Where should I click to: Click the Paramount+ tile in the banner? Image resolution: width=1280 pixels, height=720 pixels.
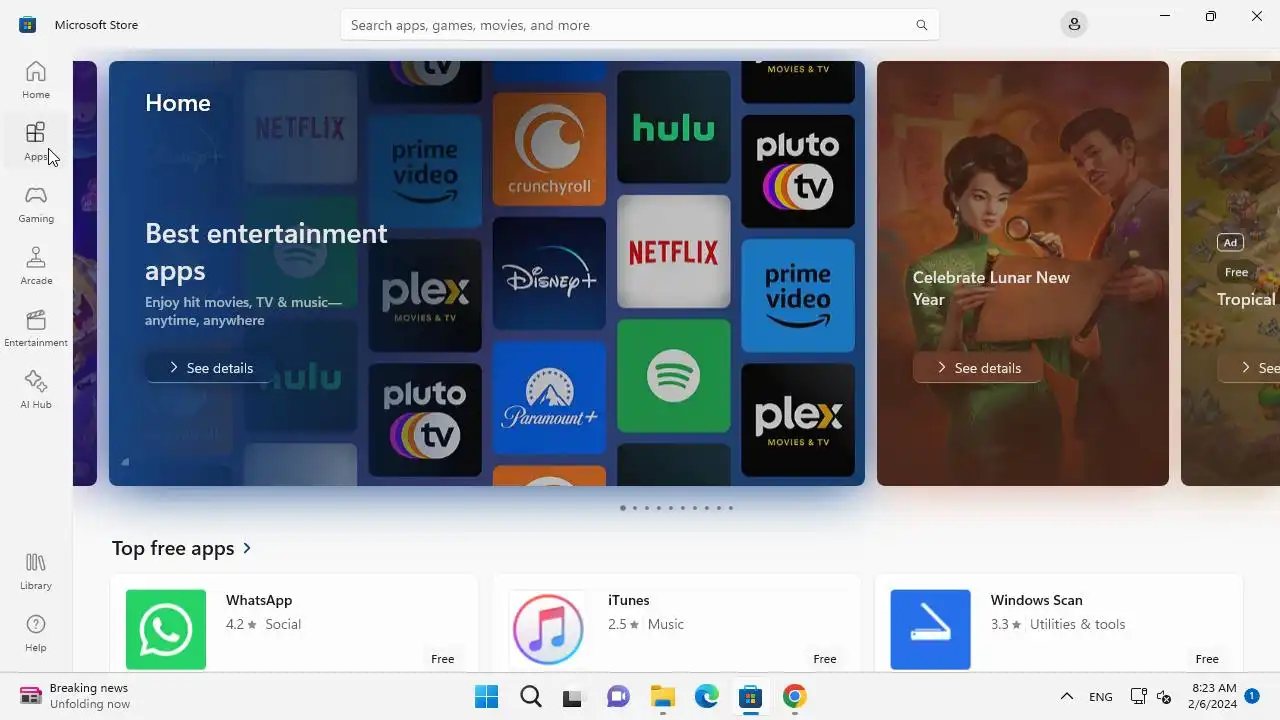[549, 398]
